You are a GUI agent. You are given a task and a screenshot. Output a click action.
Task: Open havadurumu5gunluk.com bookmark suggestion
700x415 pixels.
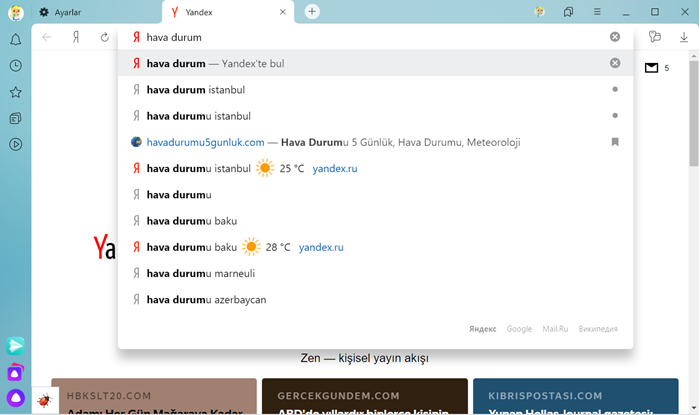click(x=375, y=142)
